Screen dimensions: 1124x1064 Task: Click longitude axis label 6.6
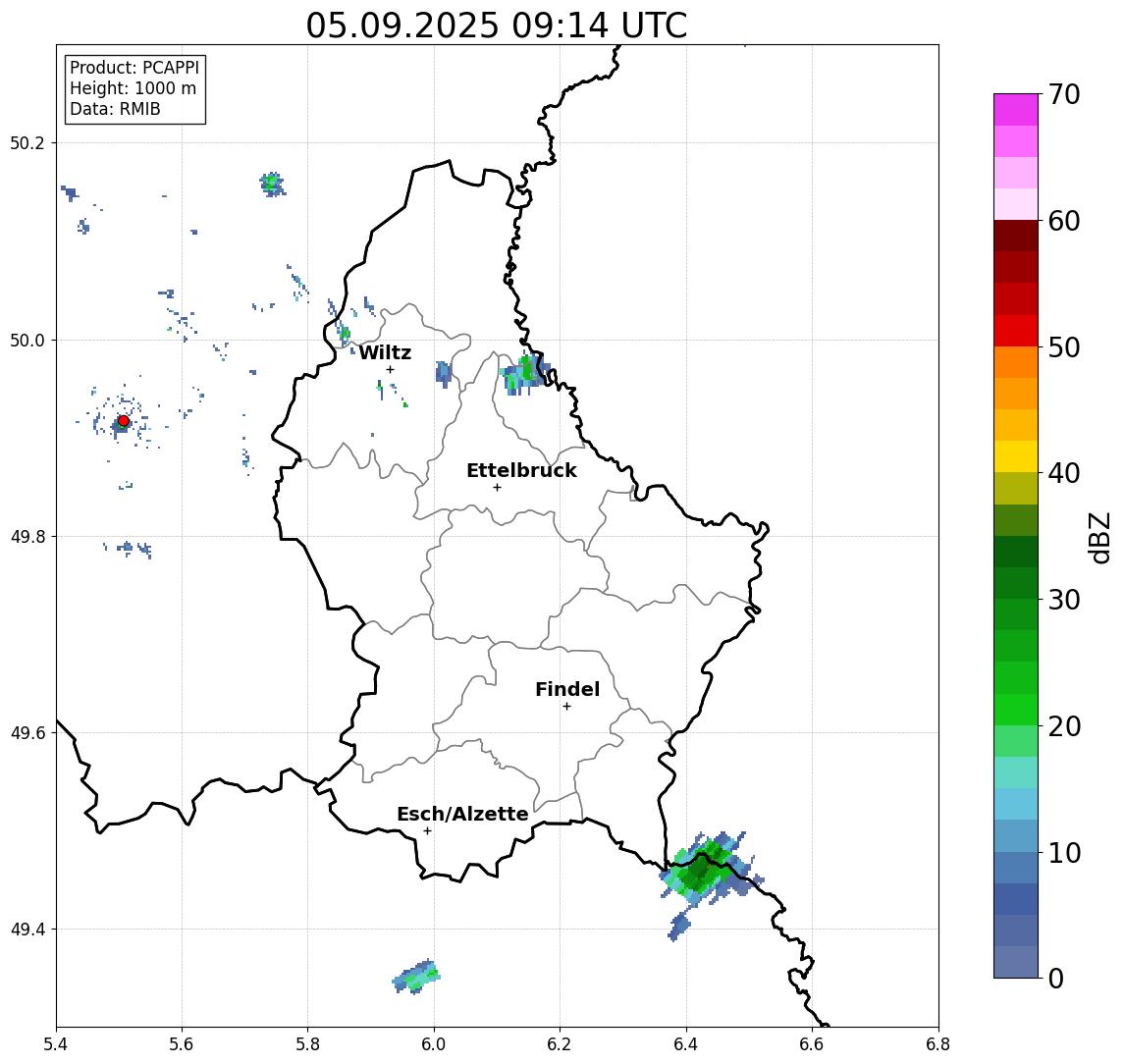coord(812,1044)
